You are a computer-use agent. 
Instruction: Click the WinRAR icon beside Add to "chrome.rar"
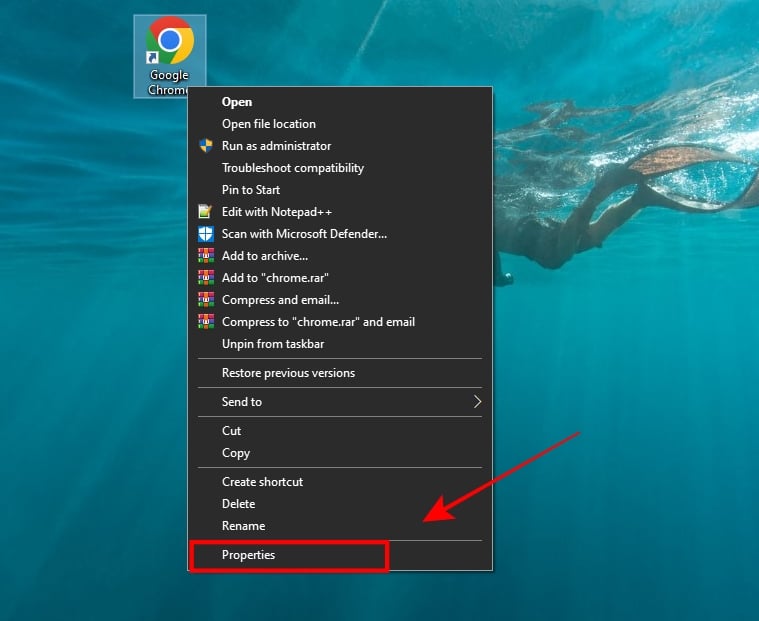[x=206, y=278]
